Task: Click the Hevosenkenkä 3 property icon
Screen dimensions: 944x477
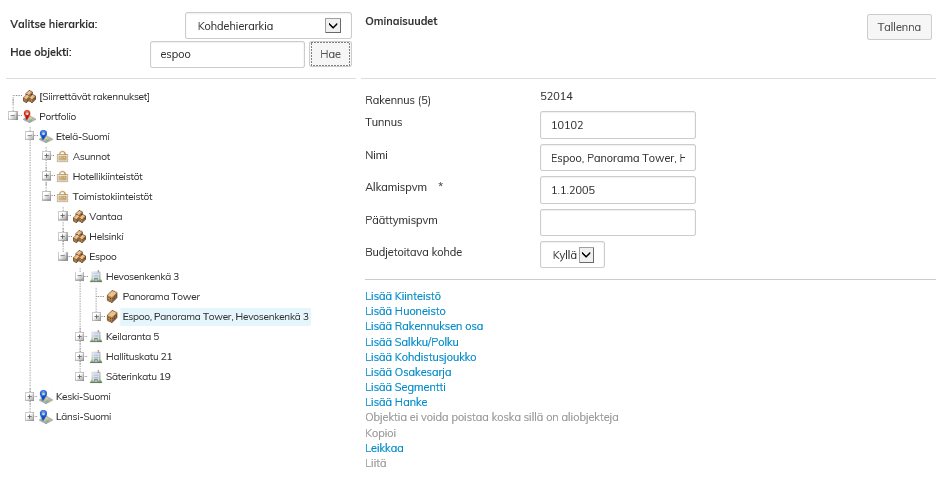Action: tap(96, 277)
